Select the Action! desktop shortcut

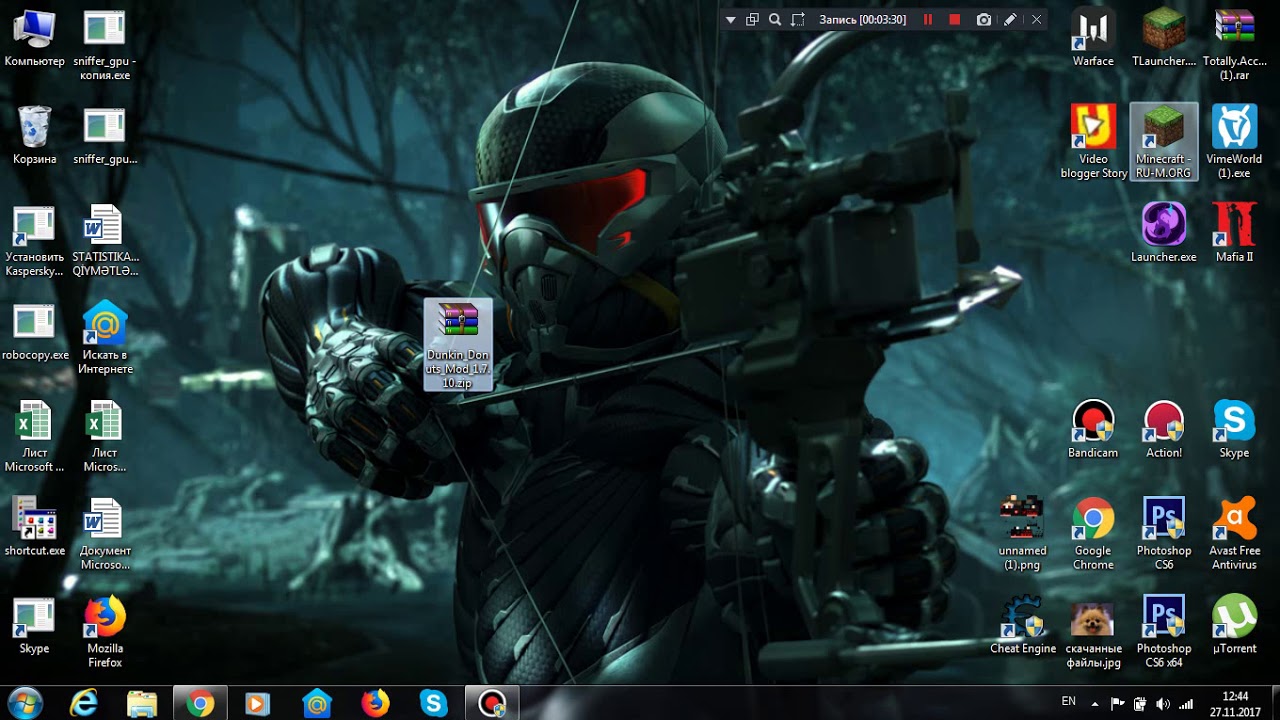click(x=1164, y=429)
